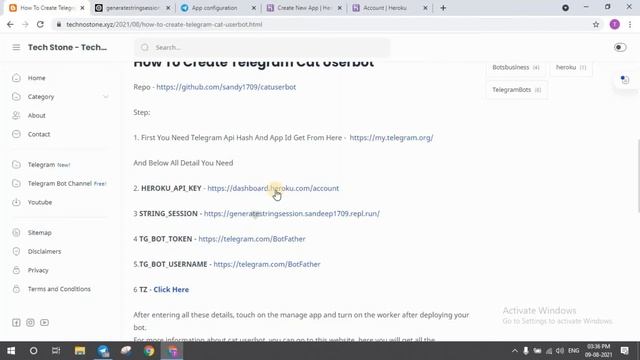The width and height of the screenshot is (640, 360).
Task: Click the Disclaimers sidebar icon
Action: point(16,251)
